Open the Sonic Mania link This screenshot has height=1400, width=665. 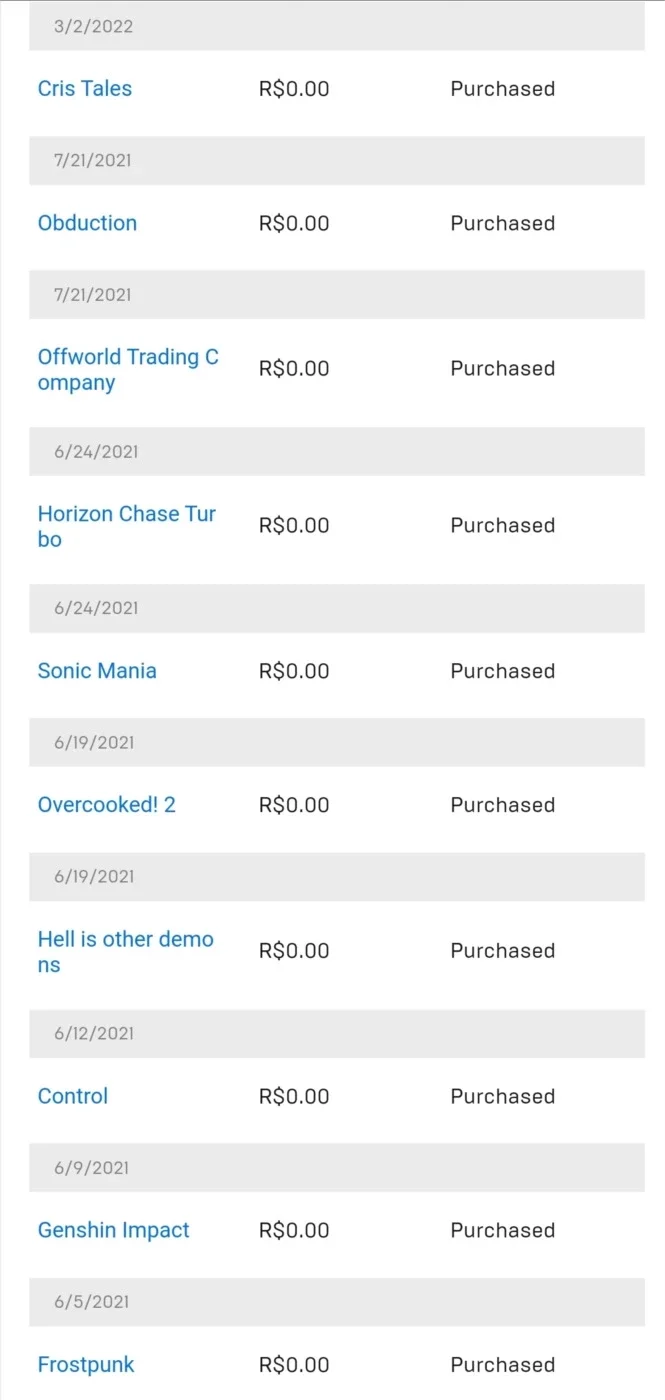tap(97, 671)
